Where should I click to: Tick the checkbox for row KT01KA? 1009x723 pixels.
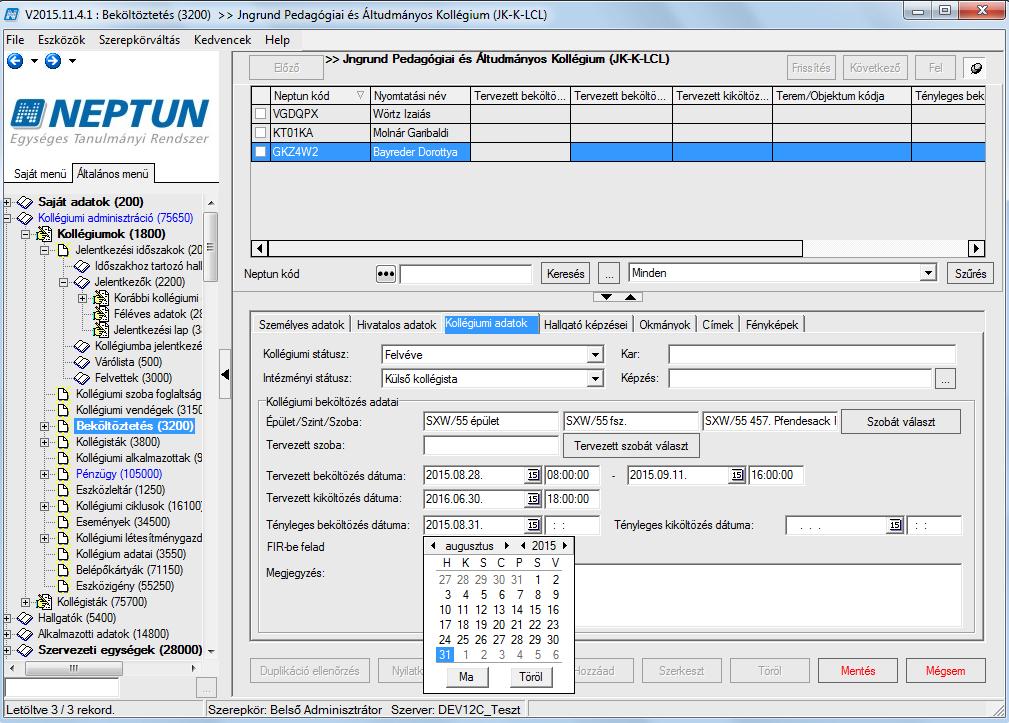coord(261,133)
